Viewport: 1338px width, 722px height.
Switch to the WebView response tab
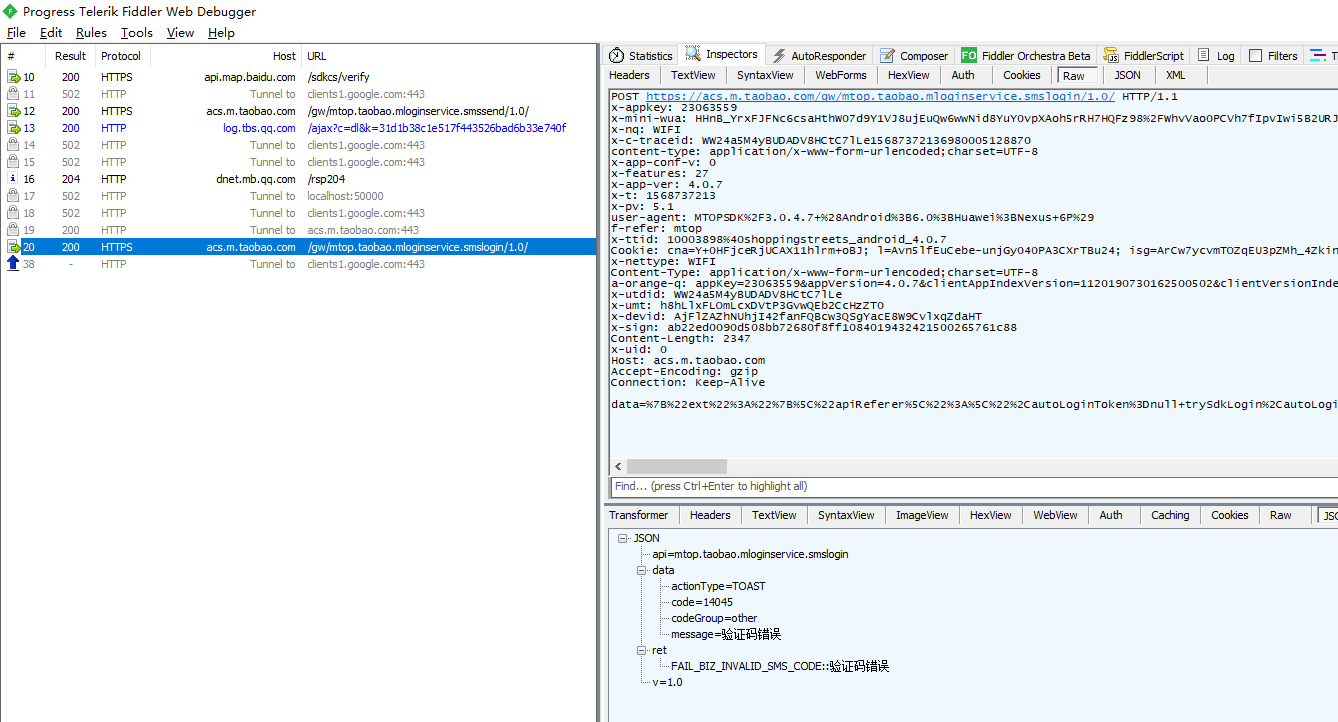(x=1054, y=514)
